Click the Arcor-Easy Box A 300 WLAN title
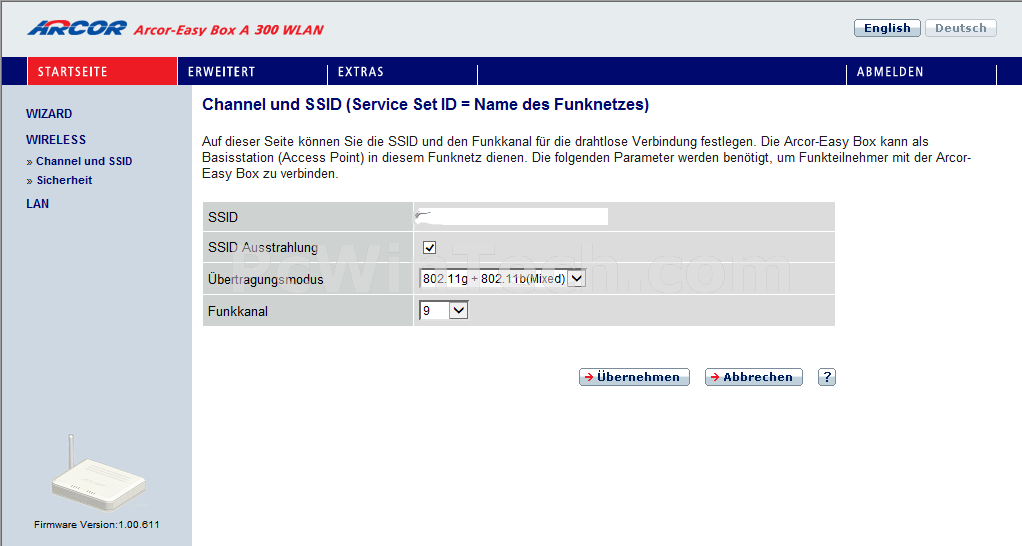1022x546 pixels. (229, 30)
